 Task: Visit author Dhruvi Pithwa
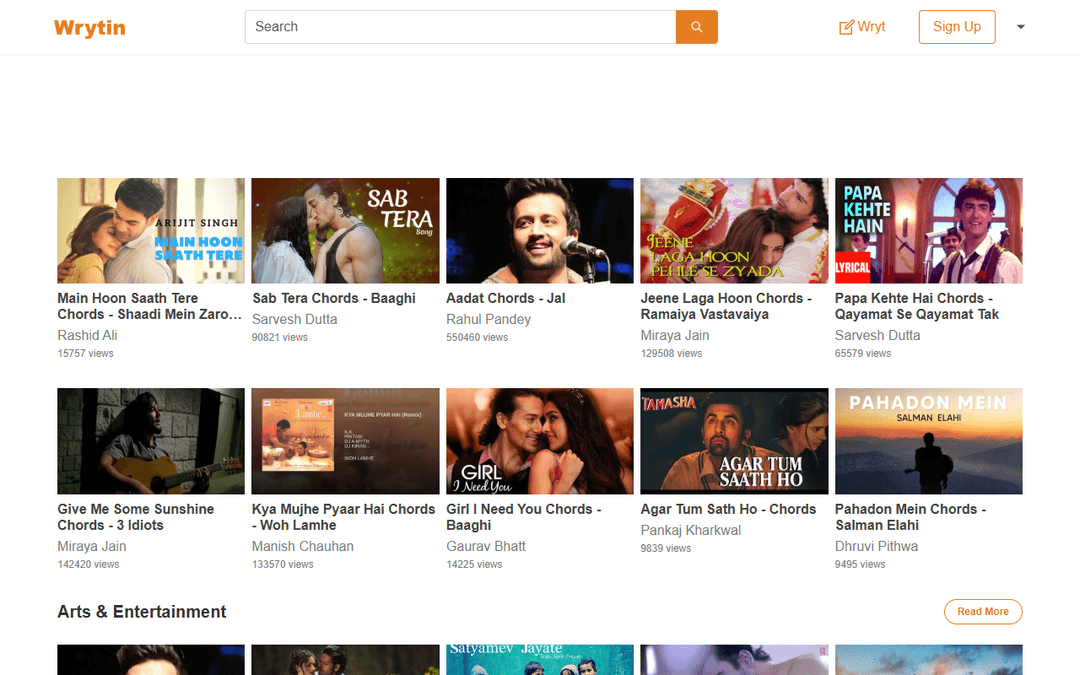[x=876, y=546]
